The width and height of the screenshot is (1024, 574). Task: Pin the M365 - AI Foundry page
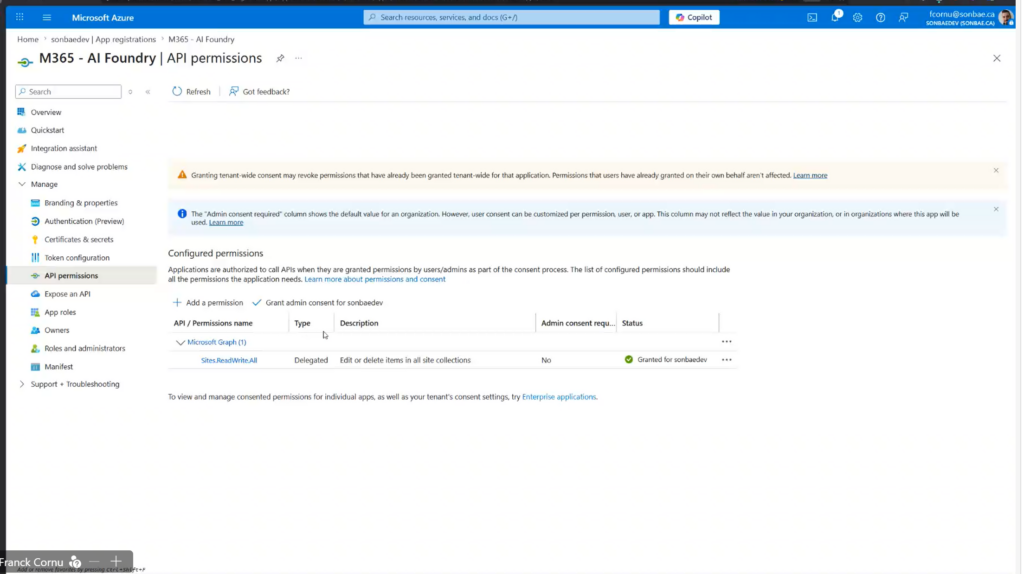280,58
